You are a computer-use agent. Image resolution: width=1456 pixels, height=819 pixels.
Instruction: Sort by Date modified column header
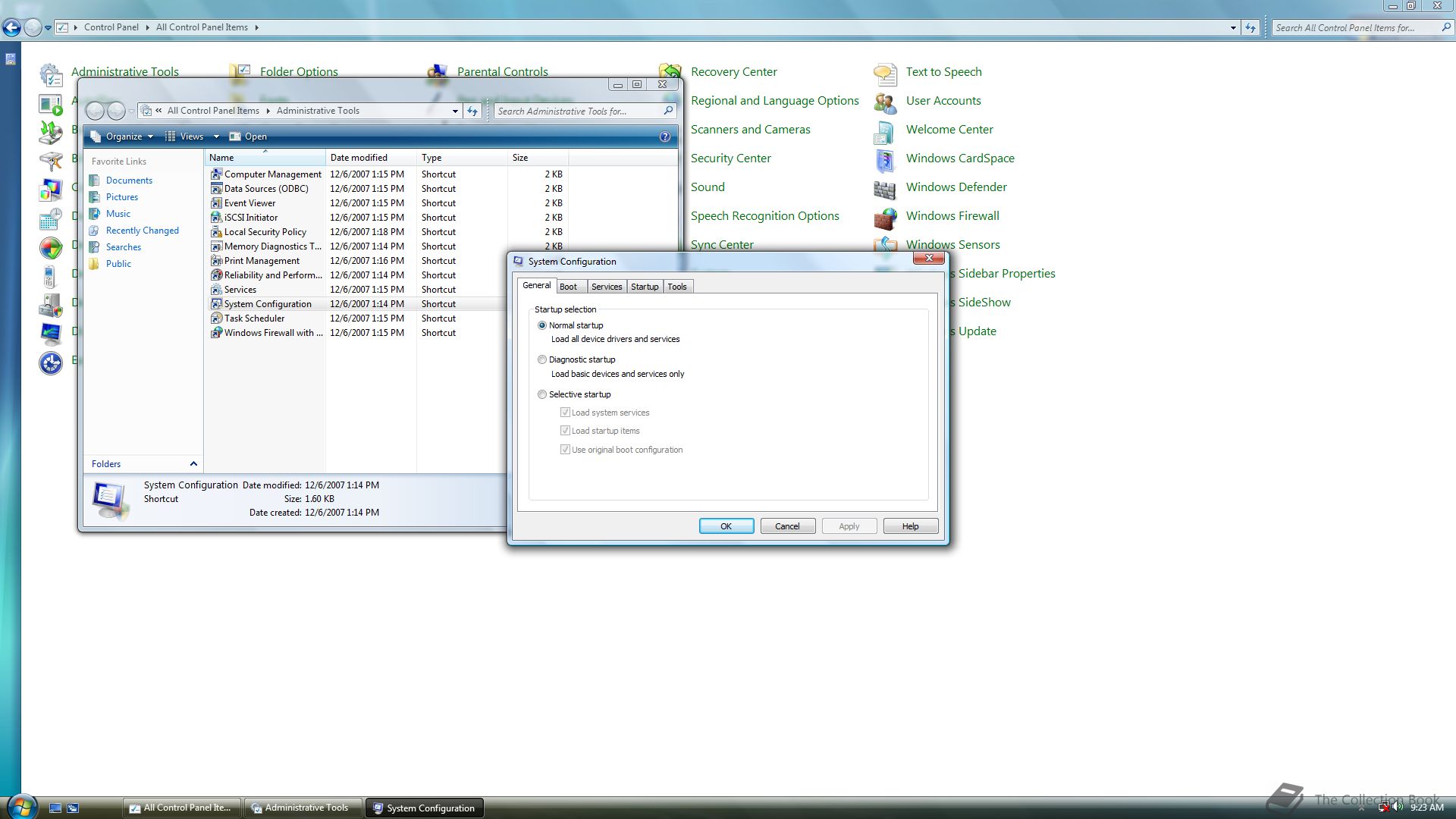click(372, 158)
